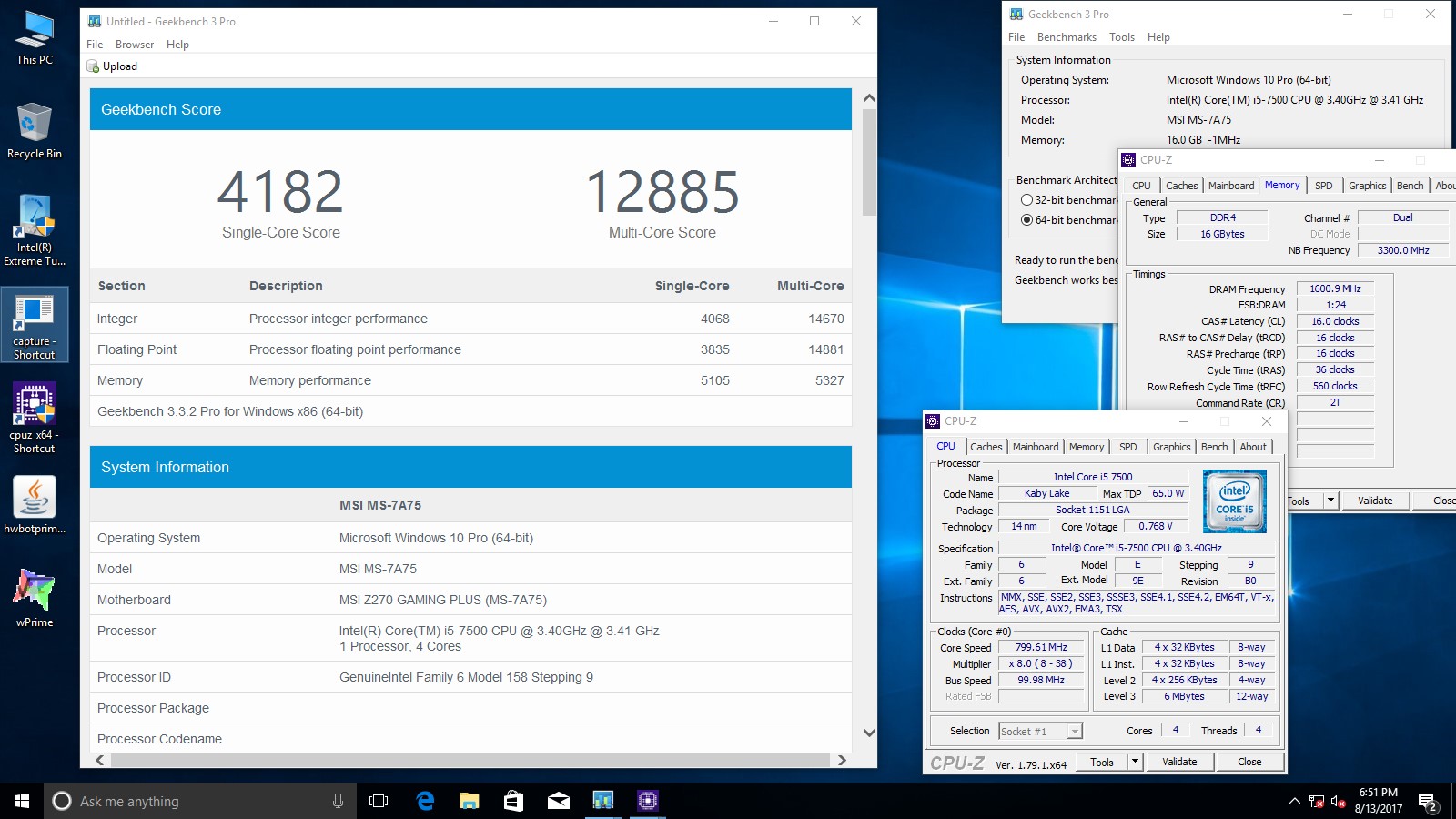
Task: Select the 32-bit benchmark radio button
Action: coord(1026,200)
